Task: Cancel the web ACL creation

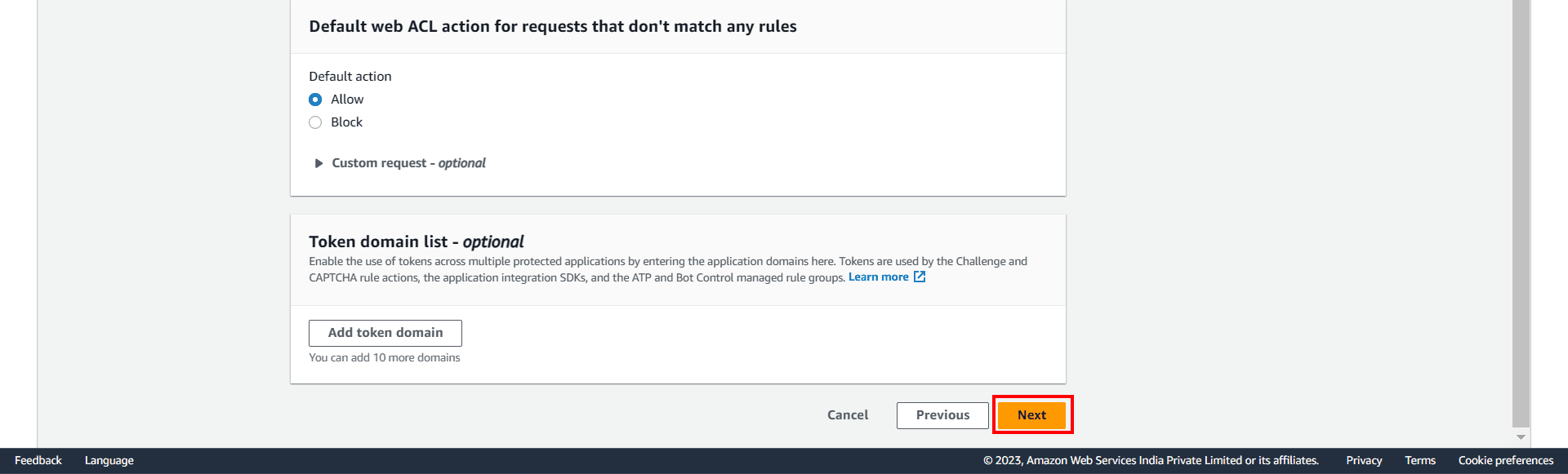Action: tap(848, 415)
